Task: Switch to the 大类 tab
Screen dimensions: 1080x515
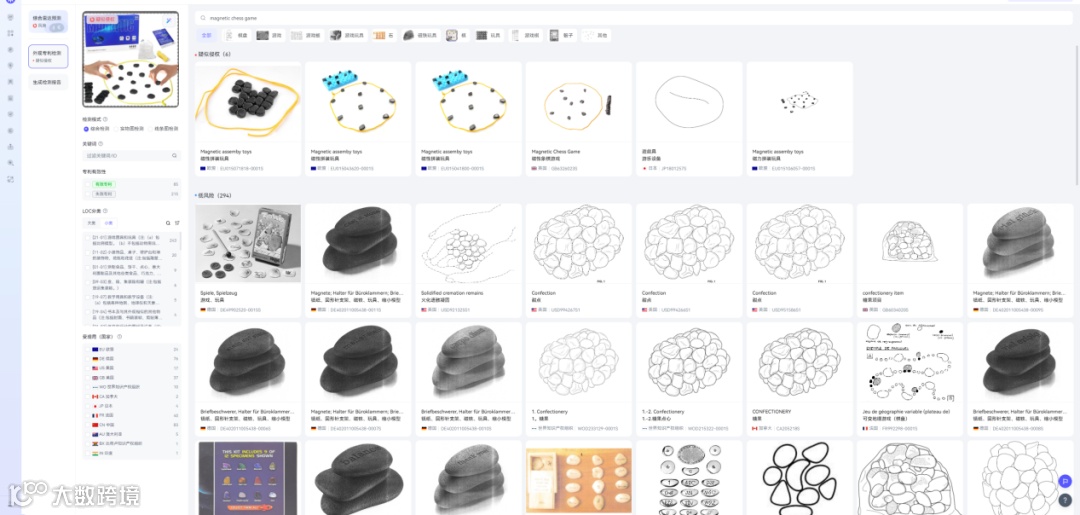Action: click(92, 223)
